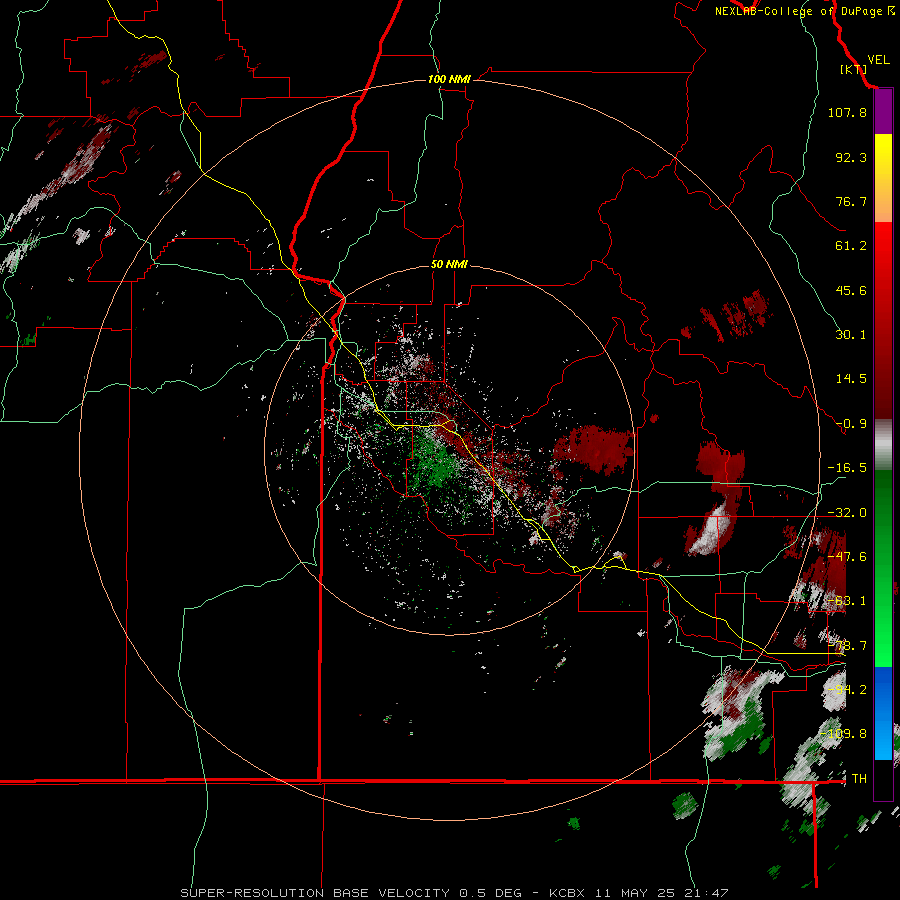
Task: Click the VEL legend title
Action: (x=879, y=60)
